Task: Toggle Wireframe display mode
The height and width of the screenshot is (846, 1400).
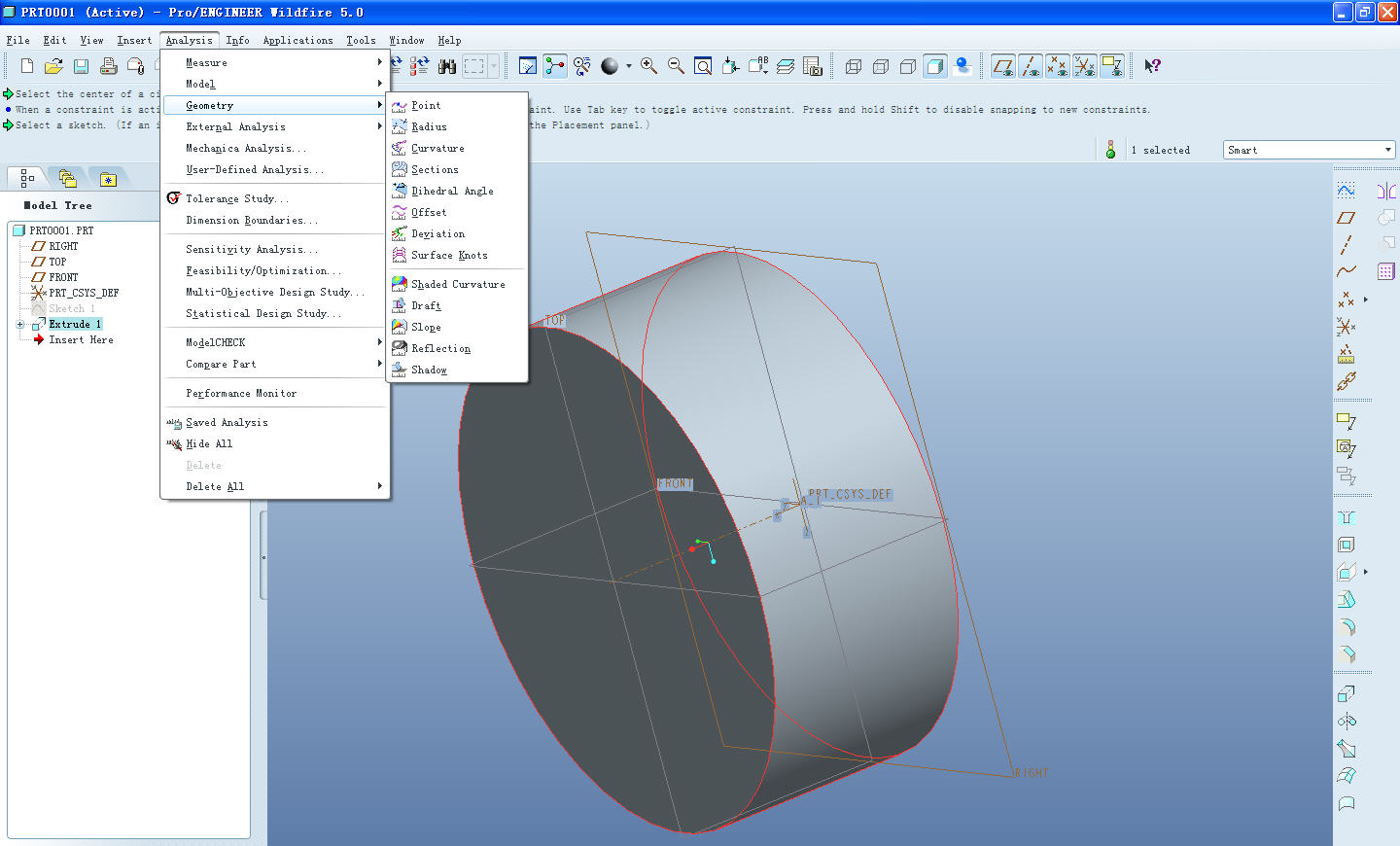Action: coord(854,66)
